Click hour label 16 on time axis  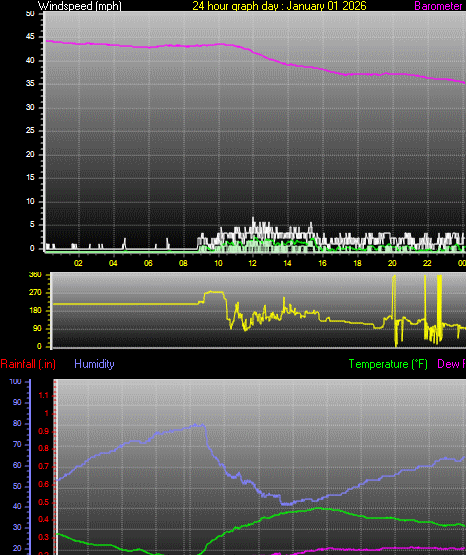(322, 263)
